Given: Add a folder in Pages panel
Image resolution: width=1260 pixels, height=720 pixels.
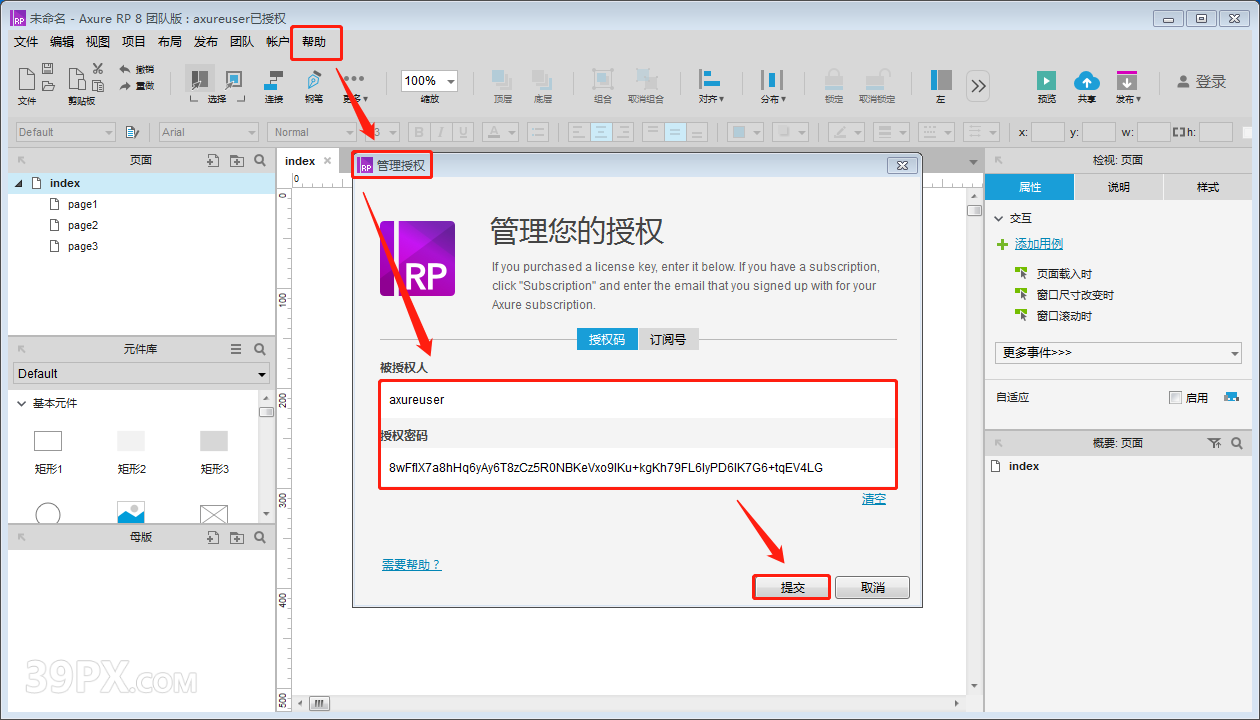Looking at the screenshot, I should click(x=237, y=160).
